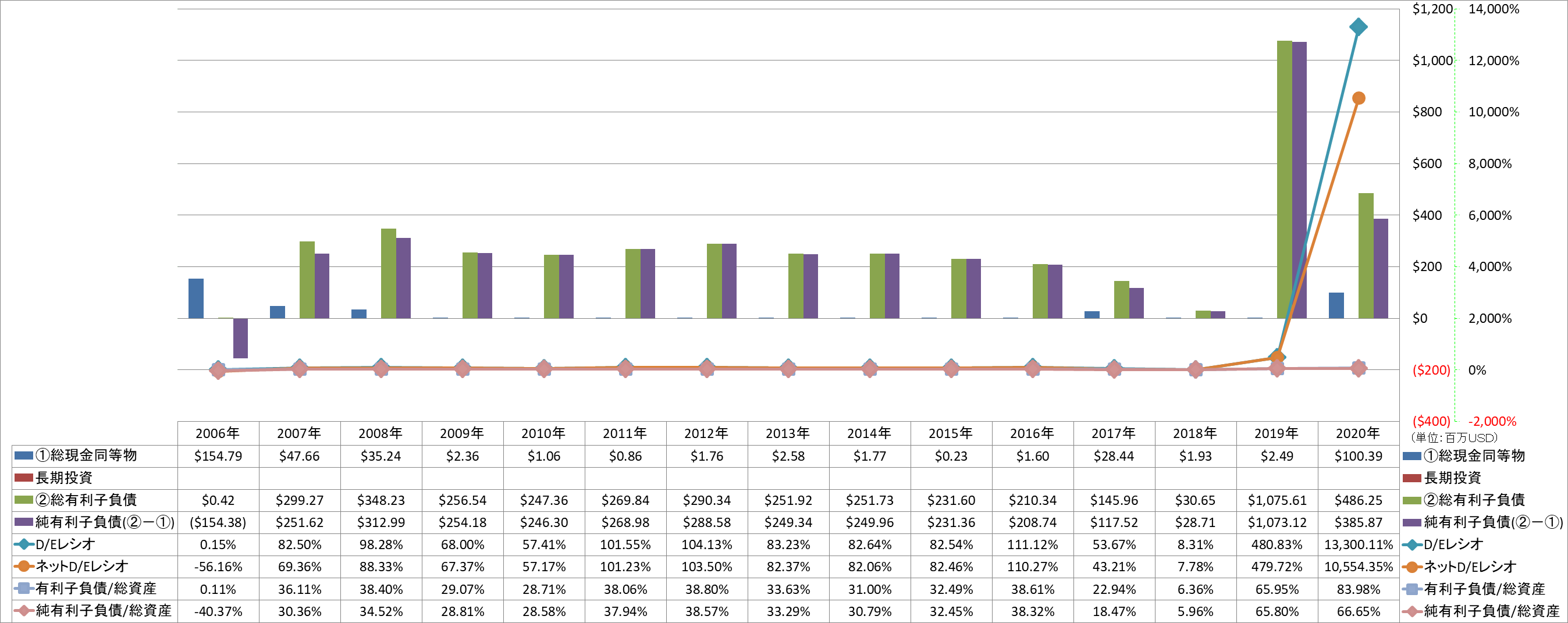1568x623 pixels.
Task: Click the $1,200 axis label
Action: [x=1432, y=9]
